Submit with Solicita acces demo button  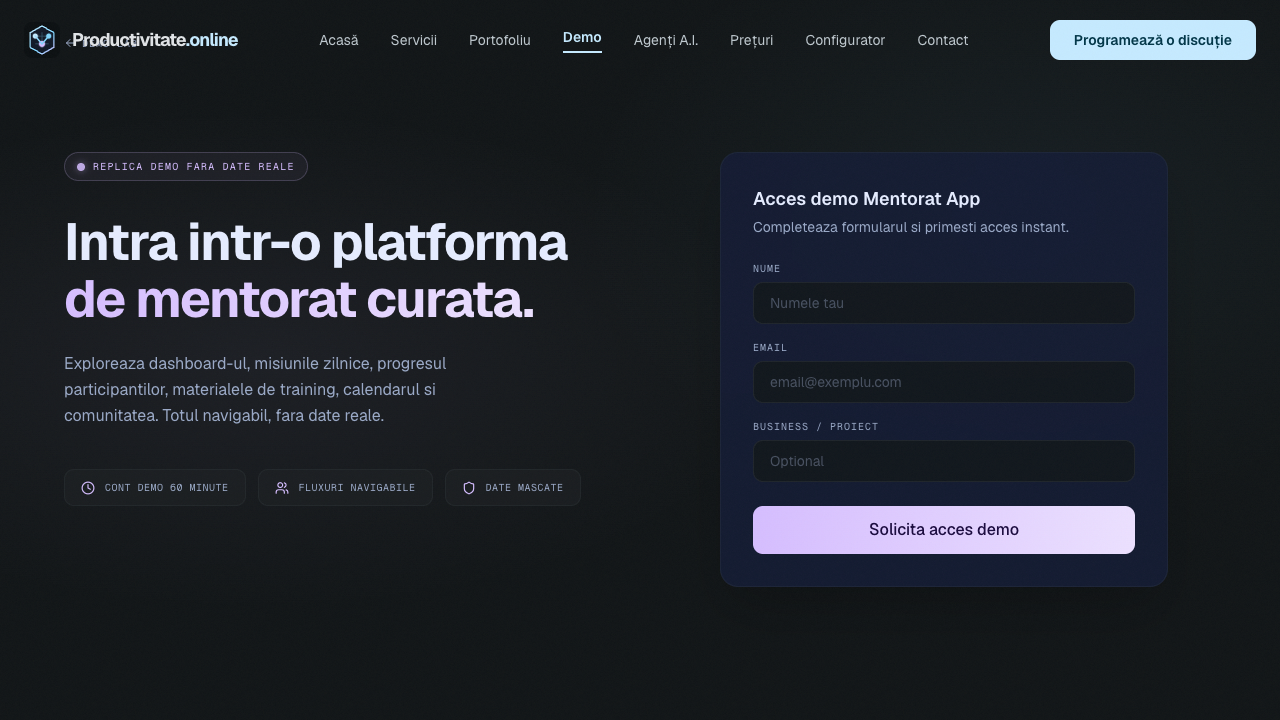point(944,530)
